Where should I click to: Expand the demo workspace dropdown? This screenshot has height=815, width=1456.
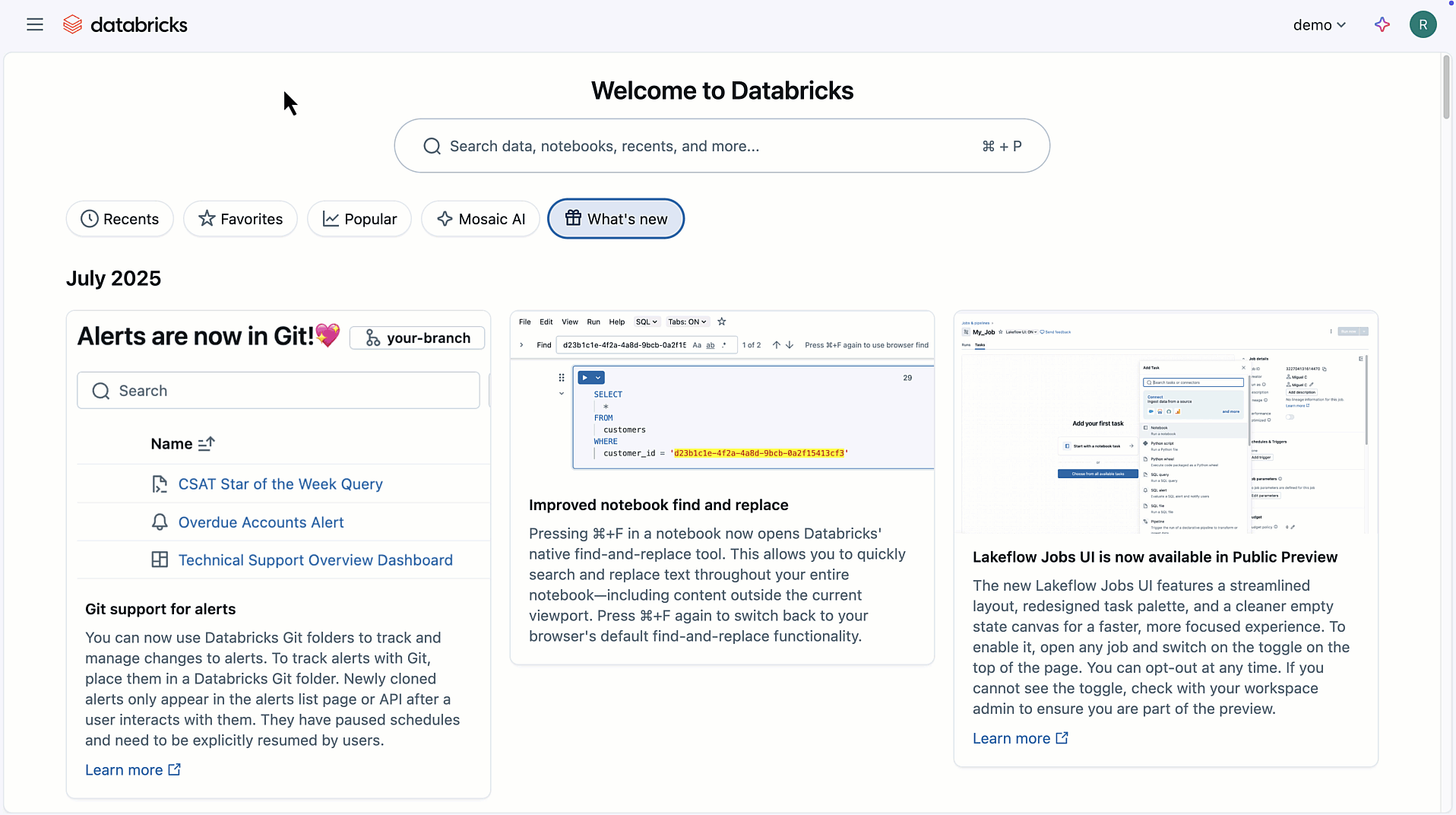point(1319,24)
